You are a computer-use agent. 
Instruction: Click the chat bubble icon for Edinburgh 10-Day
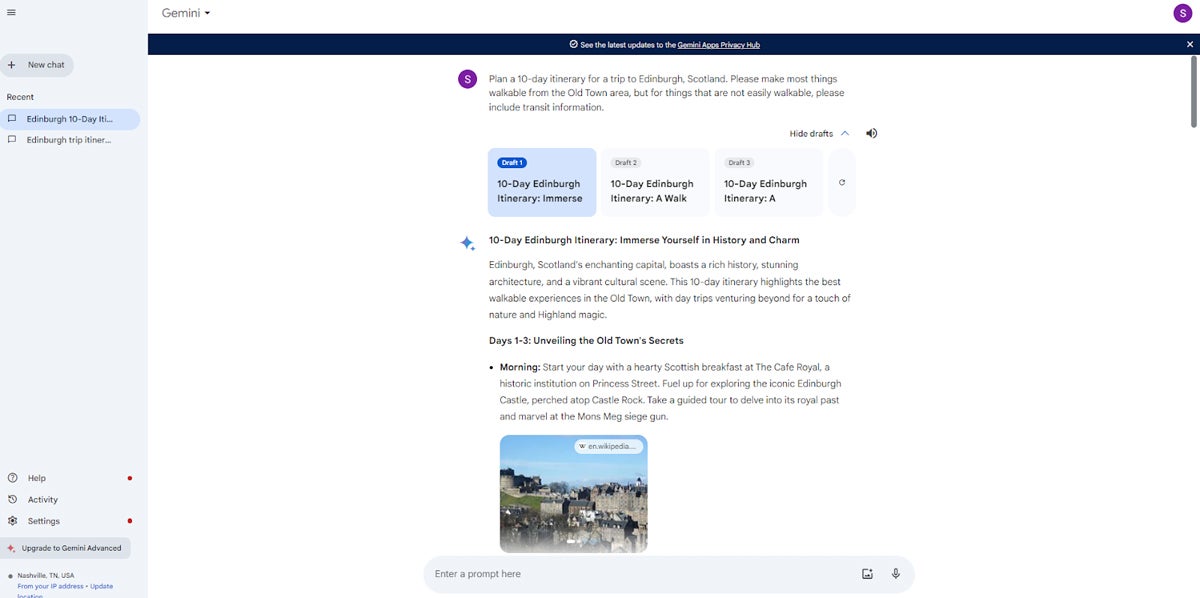tap(12, 118)
